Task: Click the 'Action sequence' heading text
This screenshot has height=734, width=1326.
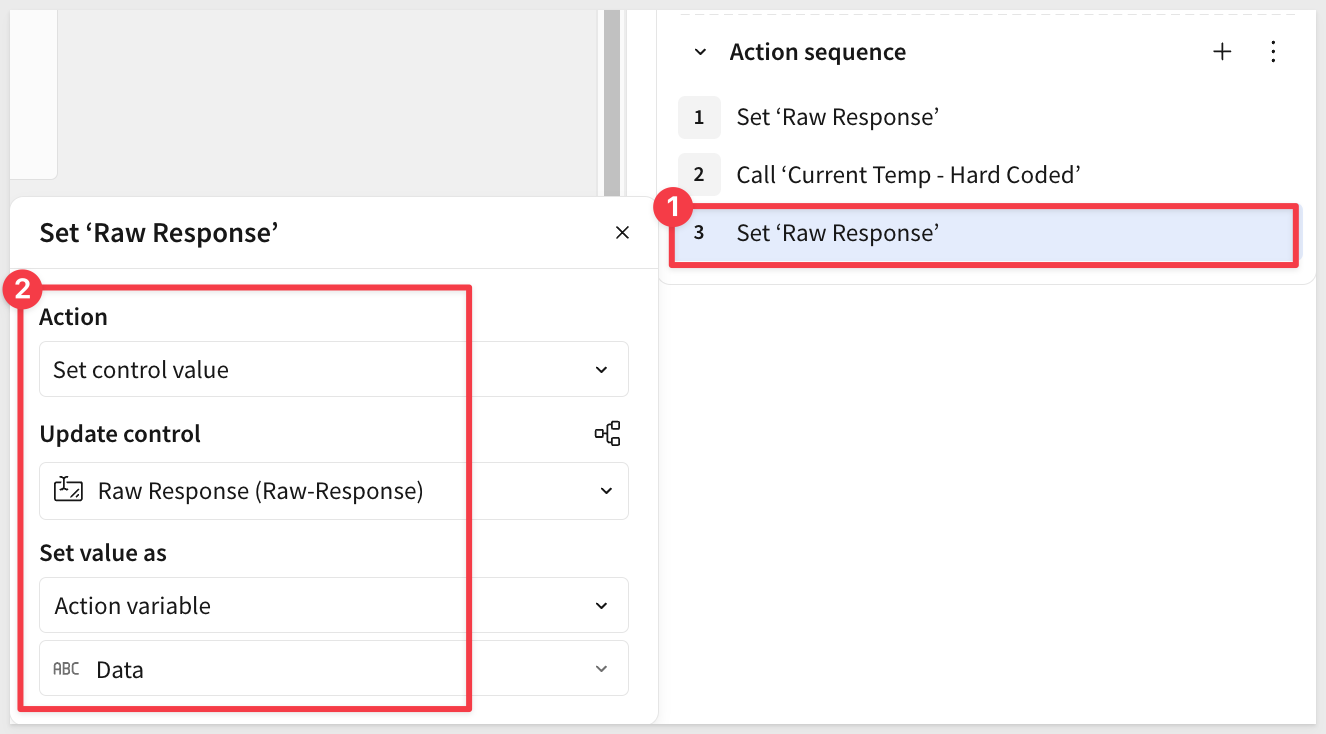Action: click(x=817, y=52)
